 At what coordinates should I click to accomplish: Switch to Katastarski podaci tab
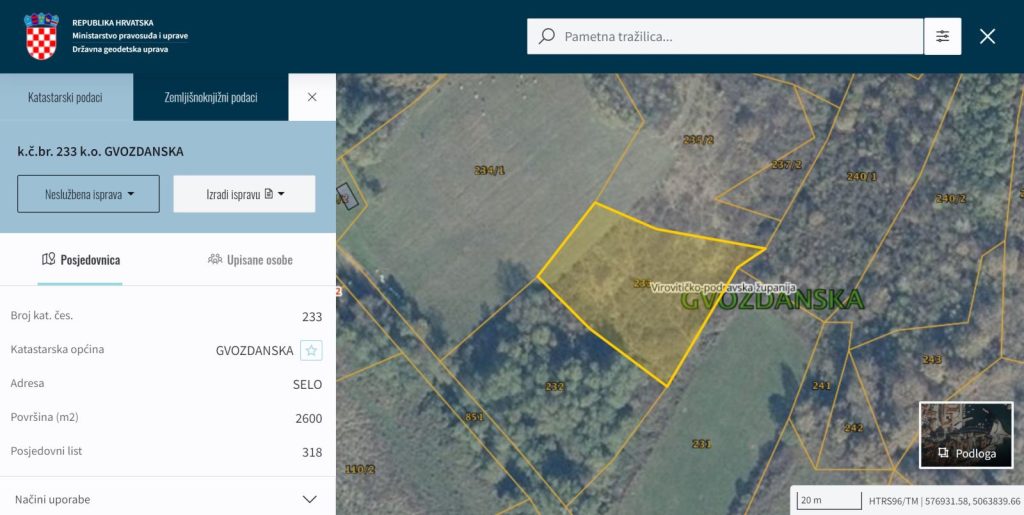pos(66,97)
